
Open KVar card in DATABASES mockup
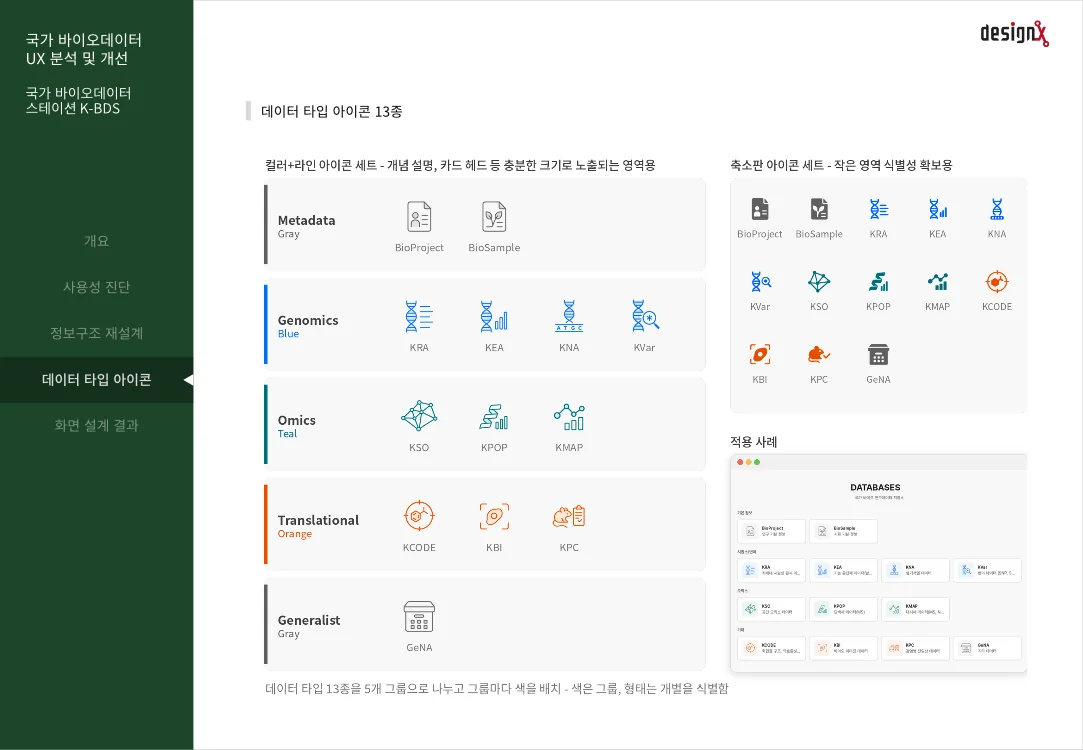click(x=988, y=570)
